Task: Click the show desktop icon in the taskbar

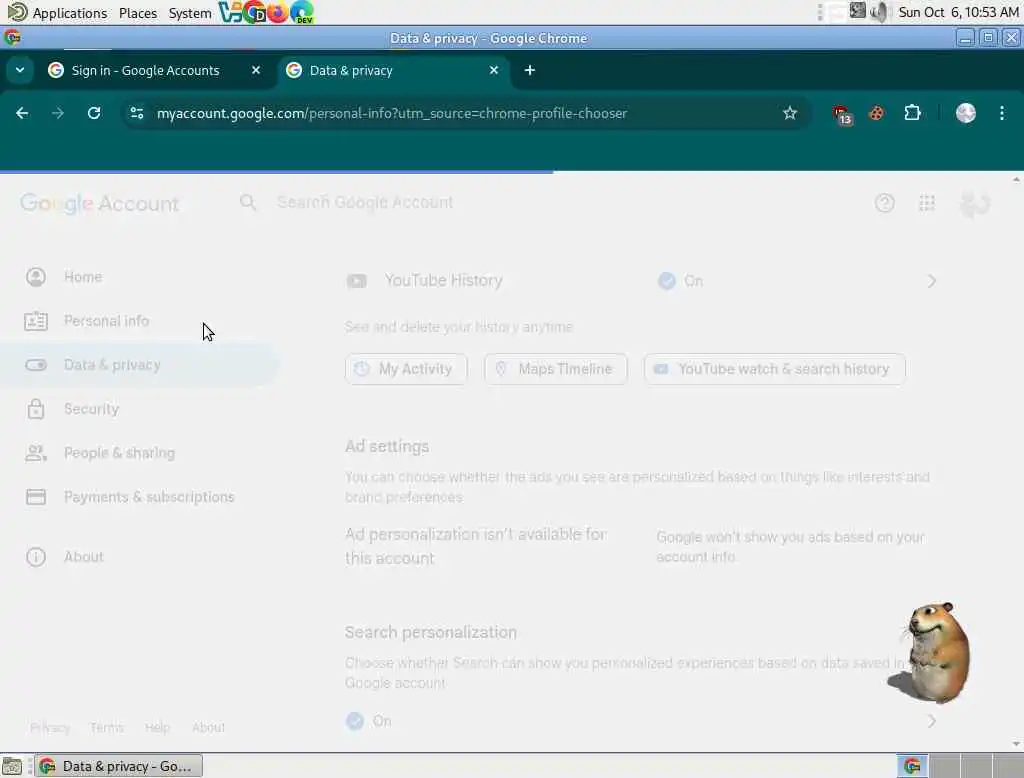Action: 12,766
